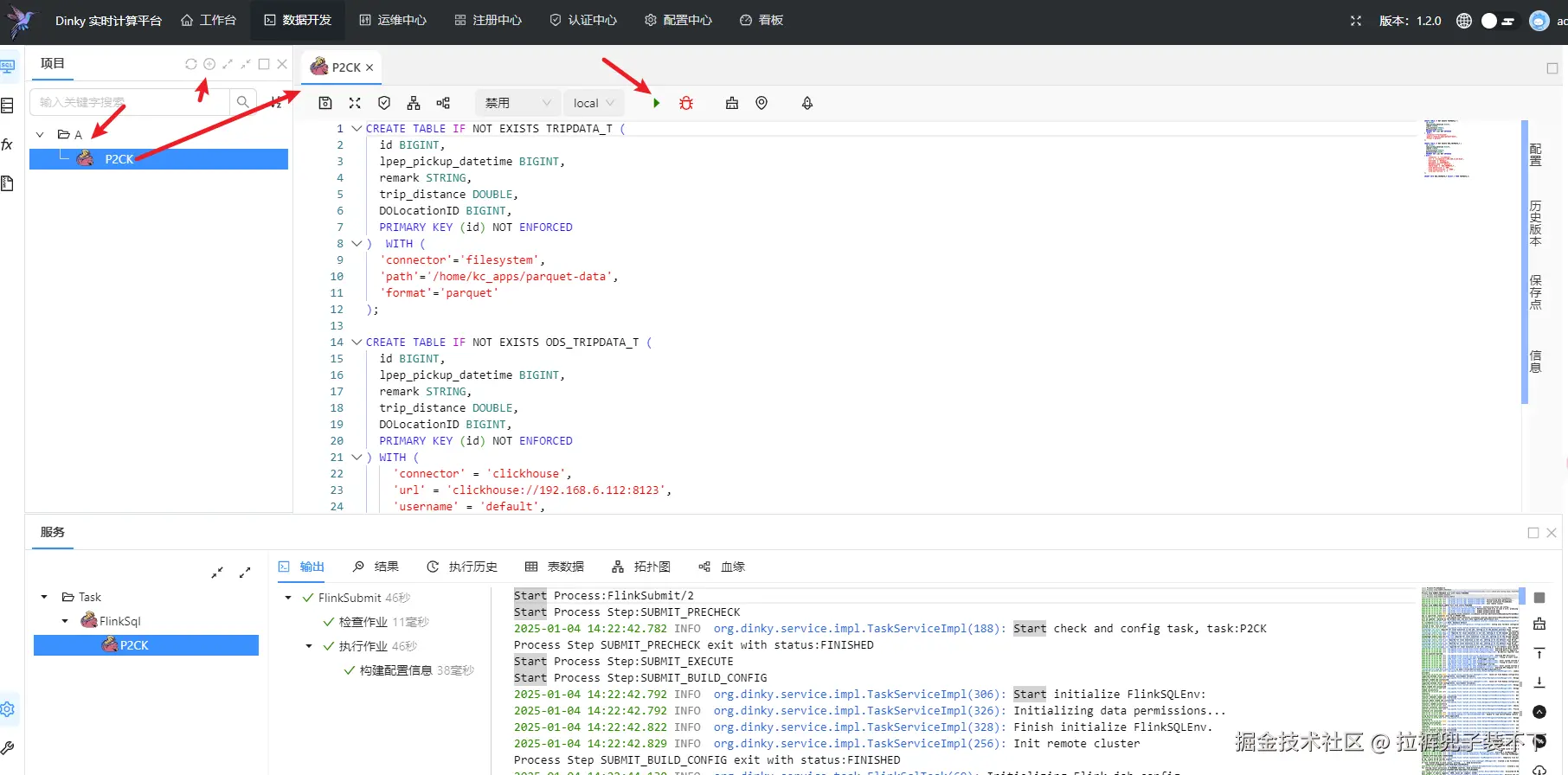Click the rocket publish icon in toolbar

pyautogui.click(x=807, y=103)
